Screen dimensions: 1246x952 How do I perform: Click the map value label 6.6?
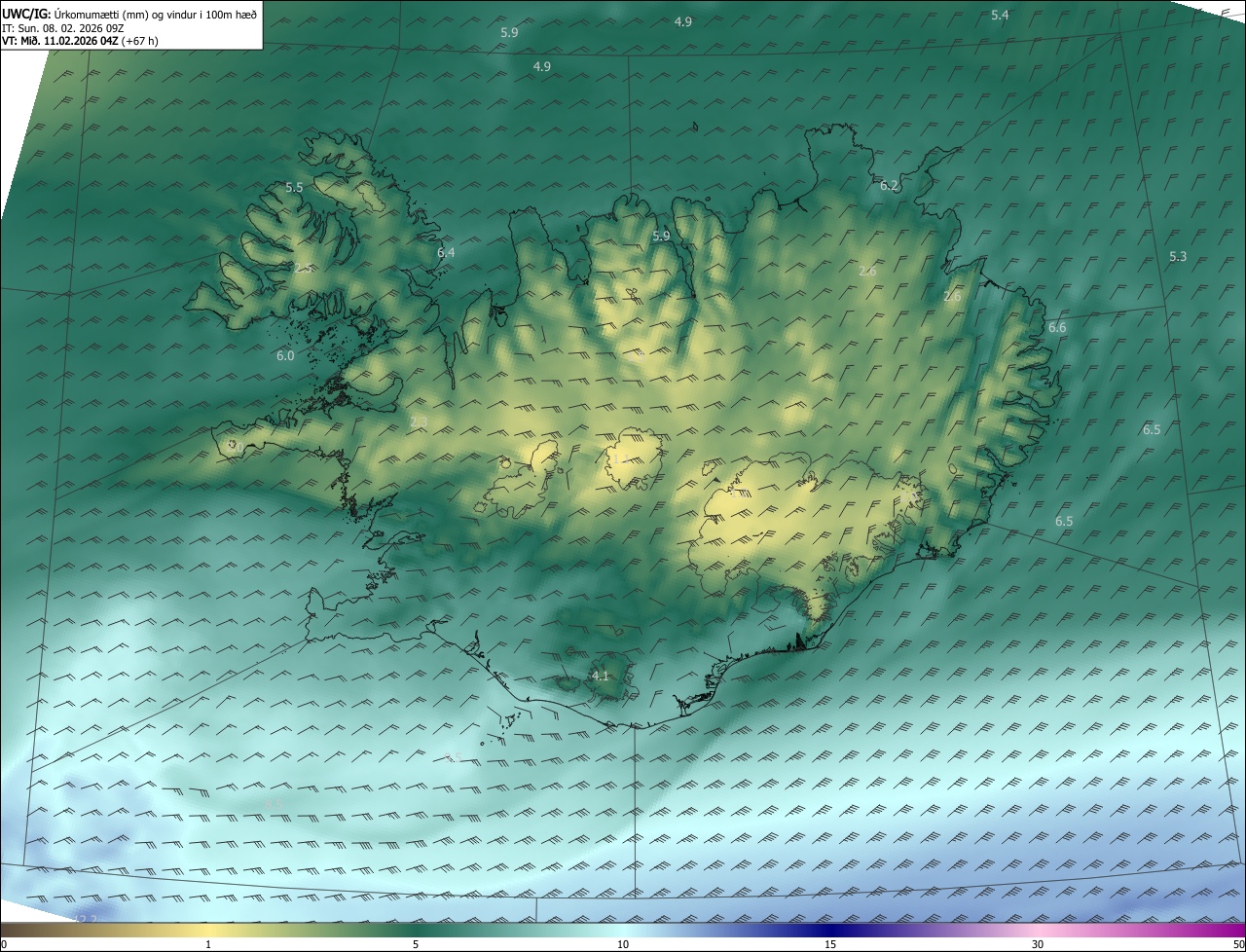[1057, 327]
